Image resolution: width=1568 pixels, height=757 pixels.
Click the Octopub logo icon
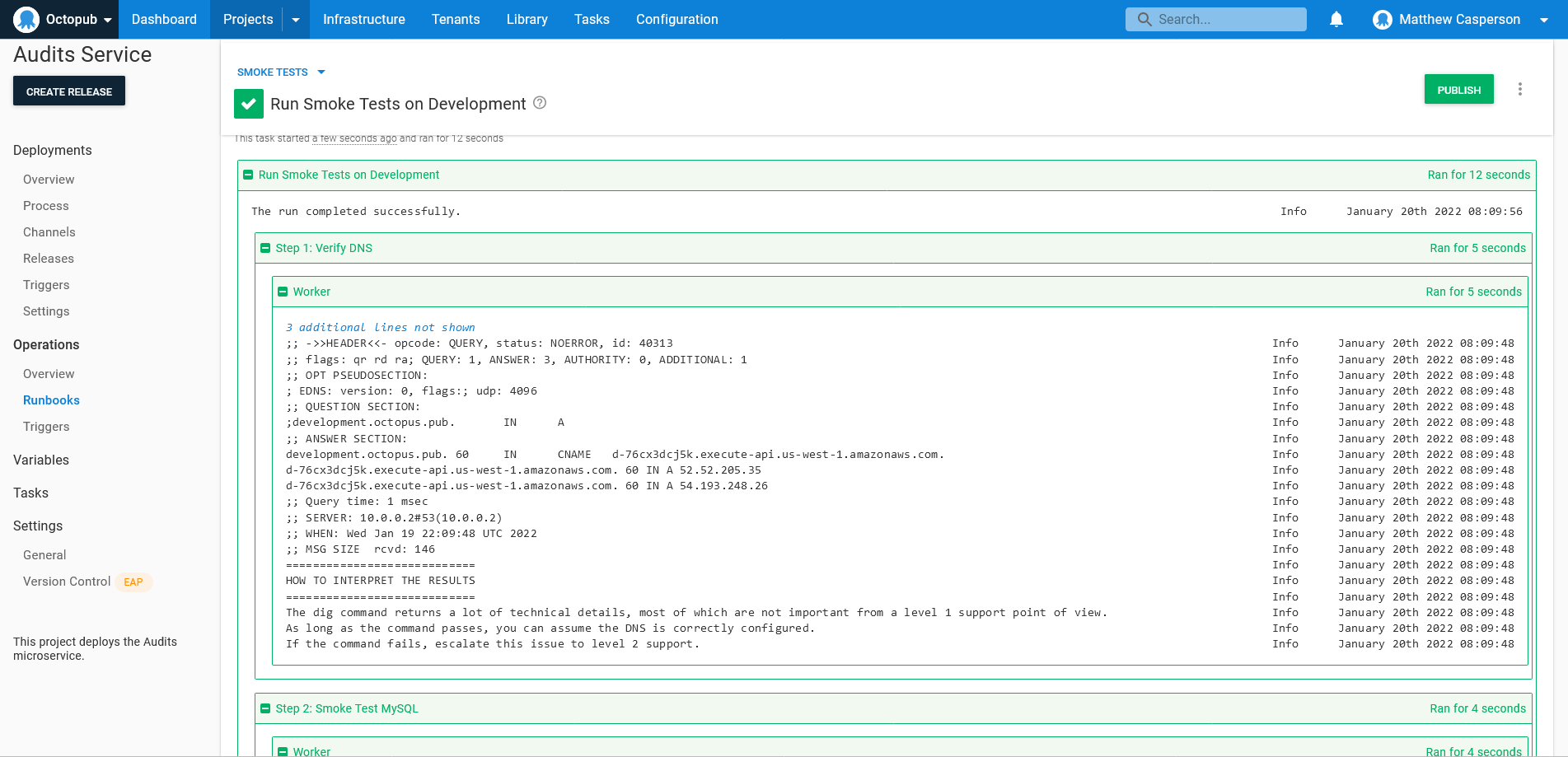(x=26, y=19)
